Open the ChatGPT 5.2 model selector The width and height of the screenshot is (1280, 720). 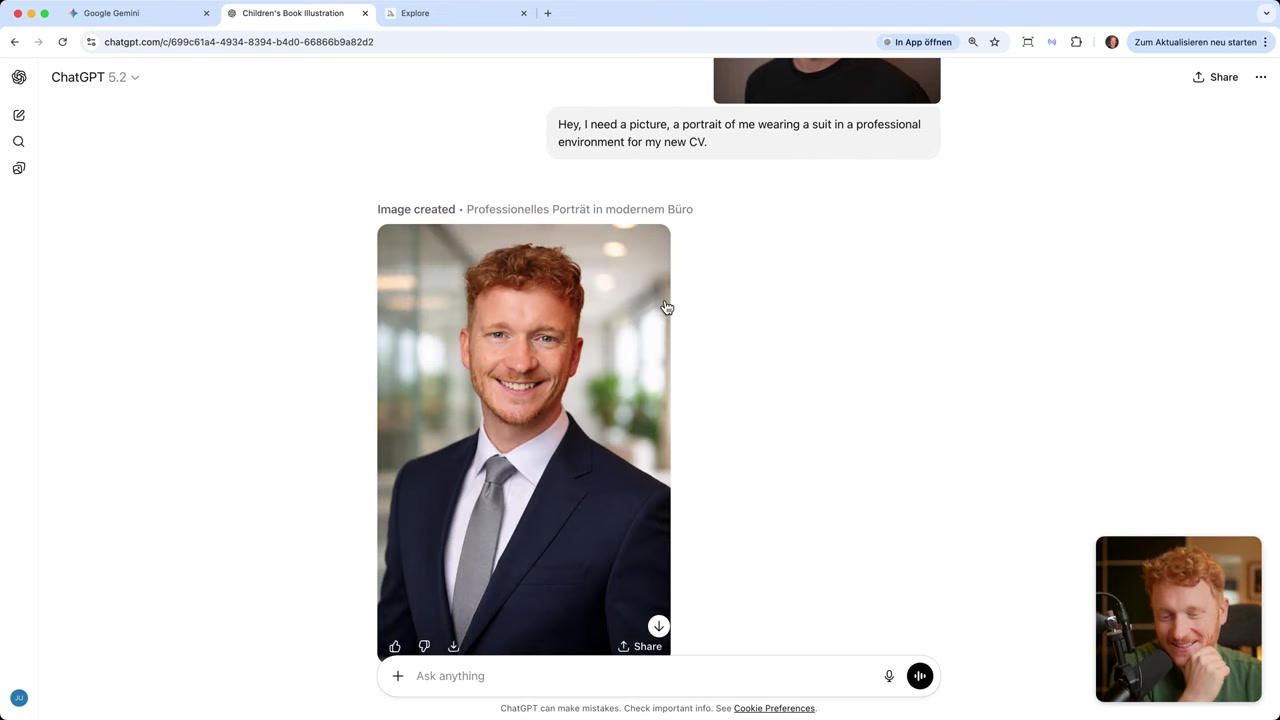pos(95,77)
